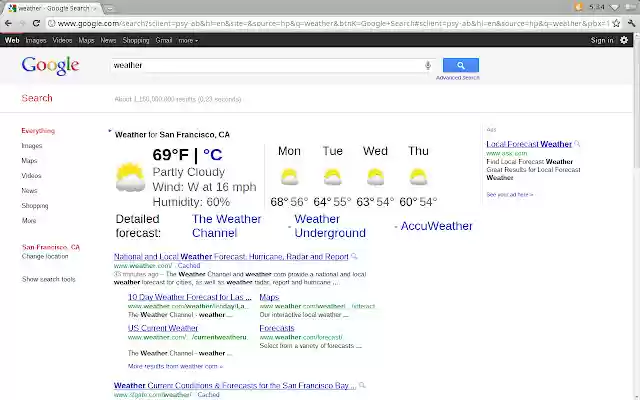Click the Mon forecast weather icon
Viewport: 640px width, 400px height.
289,177
